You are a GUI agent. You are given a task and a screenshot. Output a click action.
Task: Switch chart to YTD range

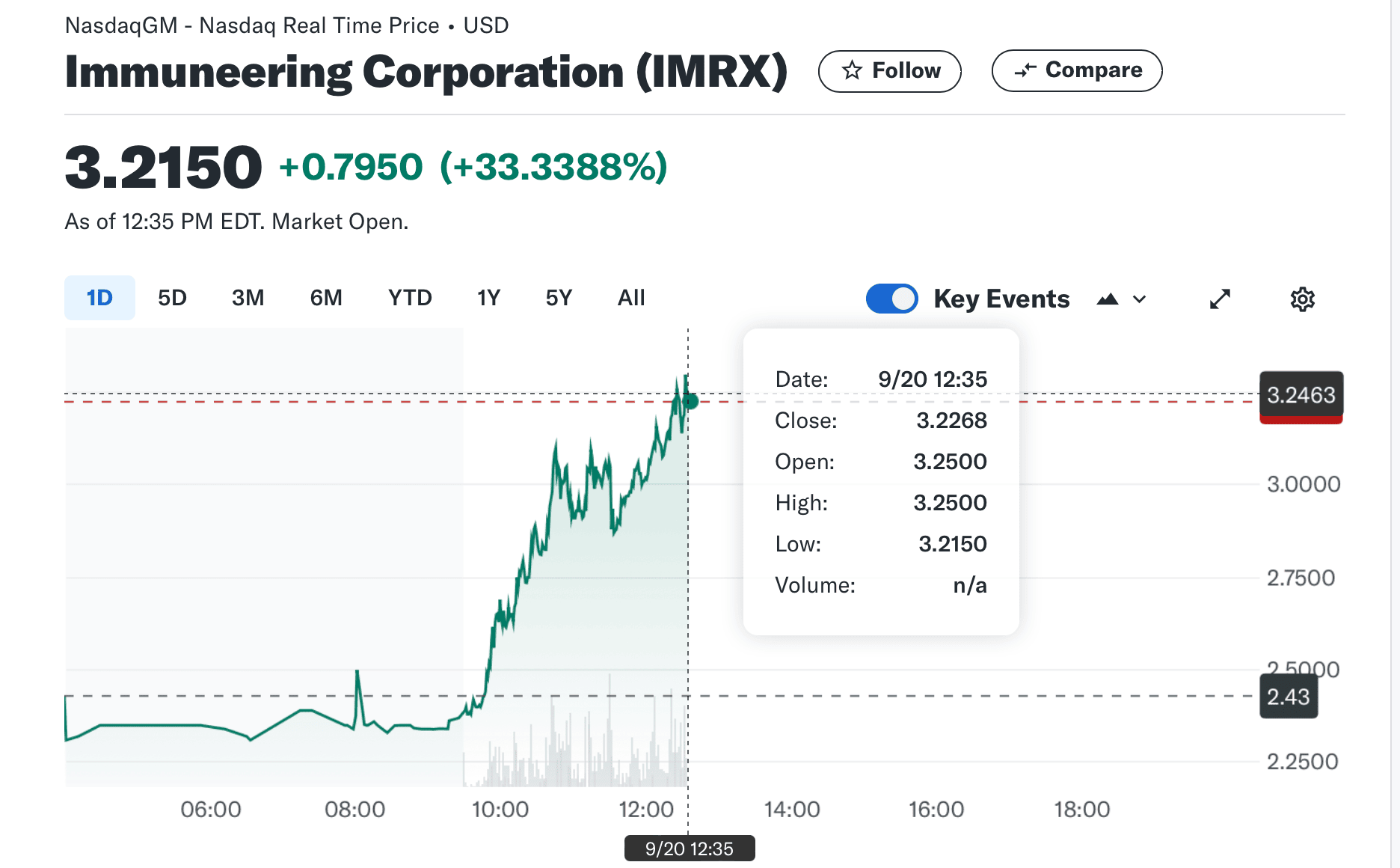point(410,298)
